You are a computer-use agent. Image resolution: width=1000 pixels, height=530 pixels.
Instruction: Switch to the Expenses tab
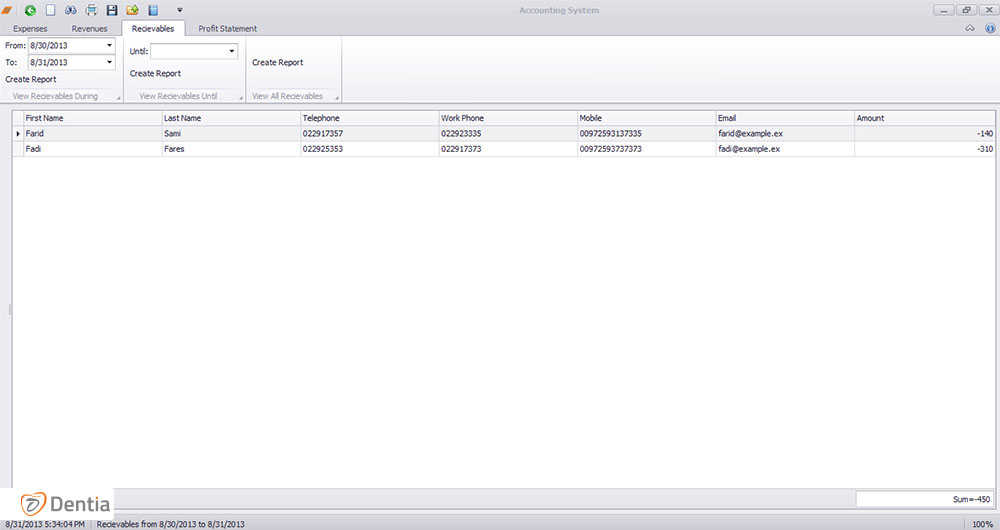[x=30, y=29]
